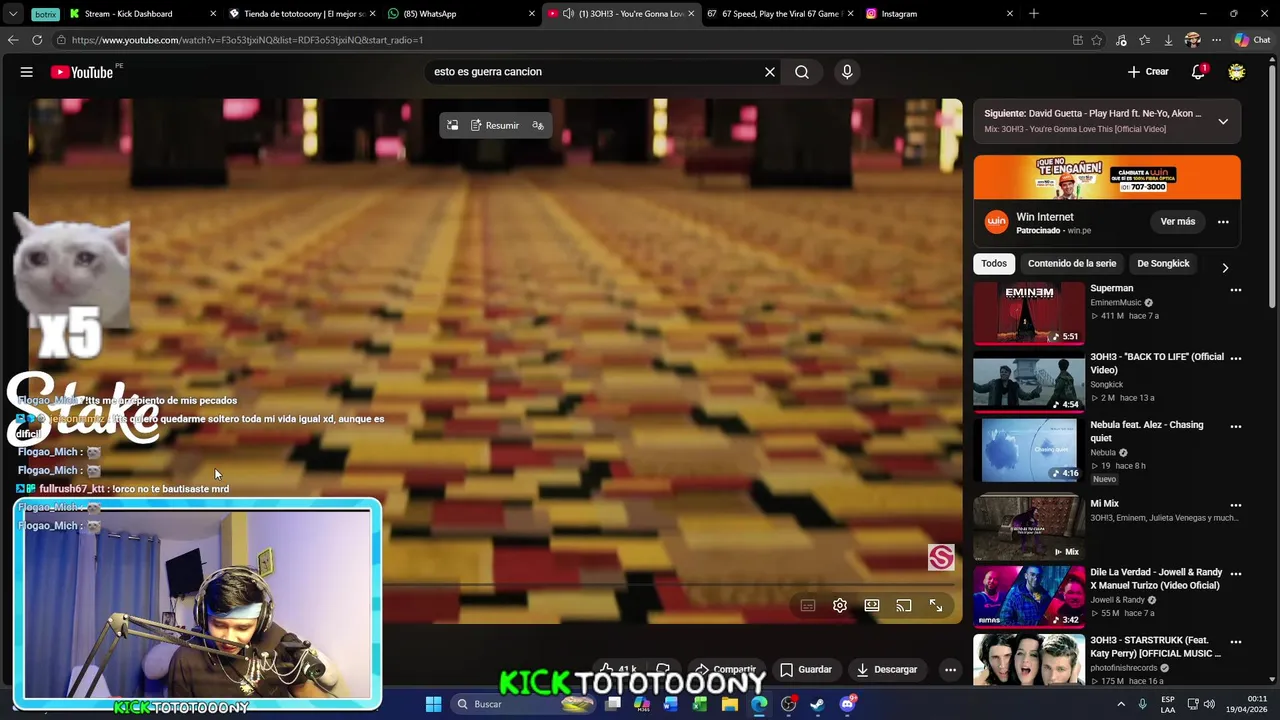
Task: Open the Dile La Verdad video thumbnail
Action: point(1029,597)
